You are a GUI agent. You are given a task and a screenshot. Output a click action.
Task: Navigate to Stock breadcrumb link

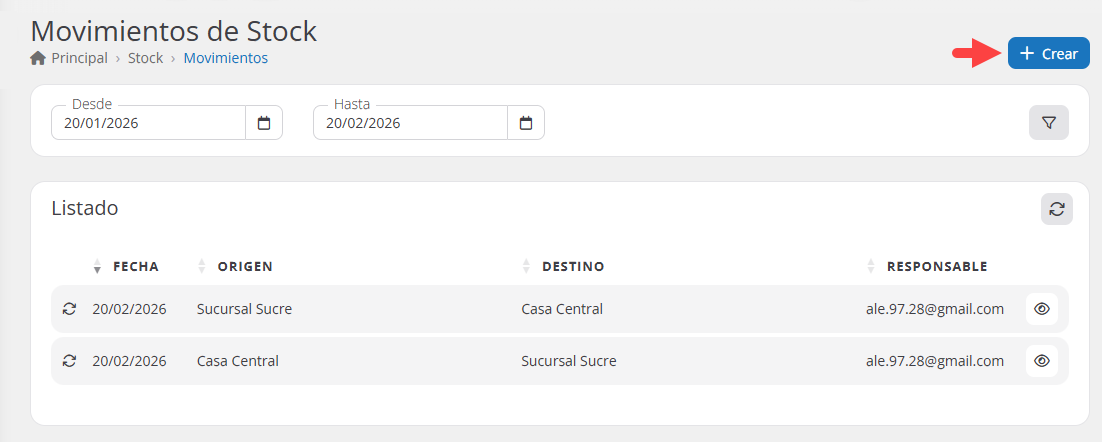(145, 58)
